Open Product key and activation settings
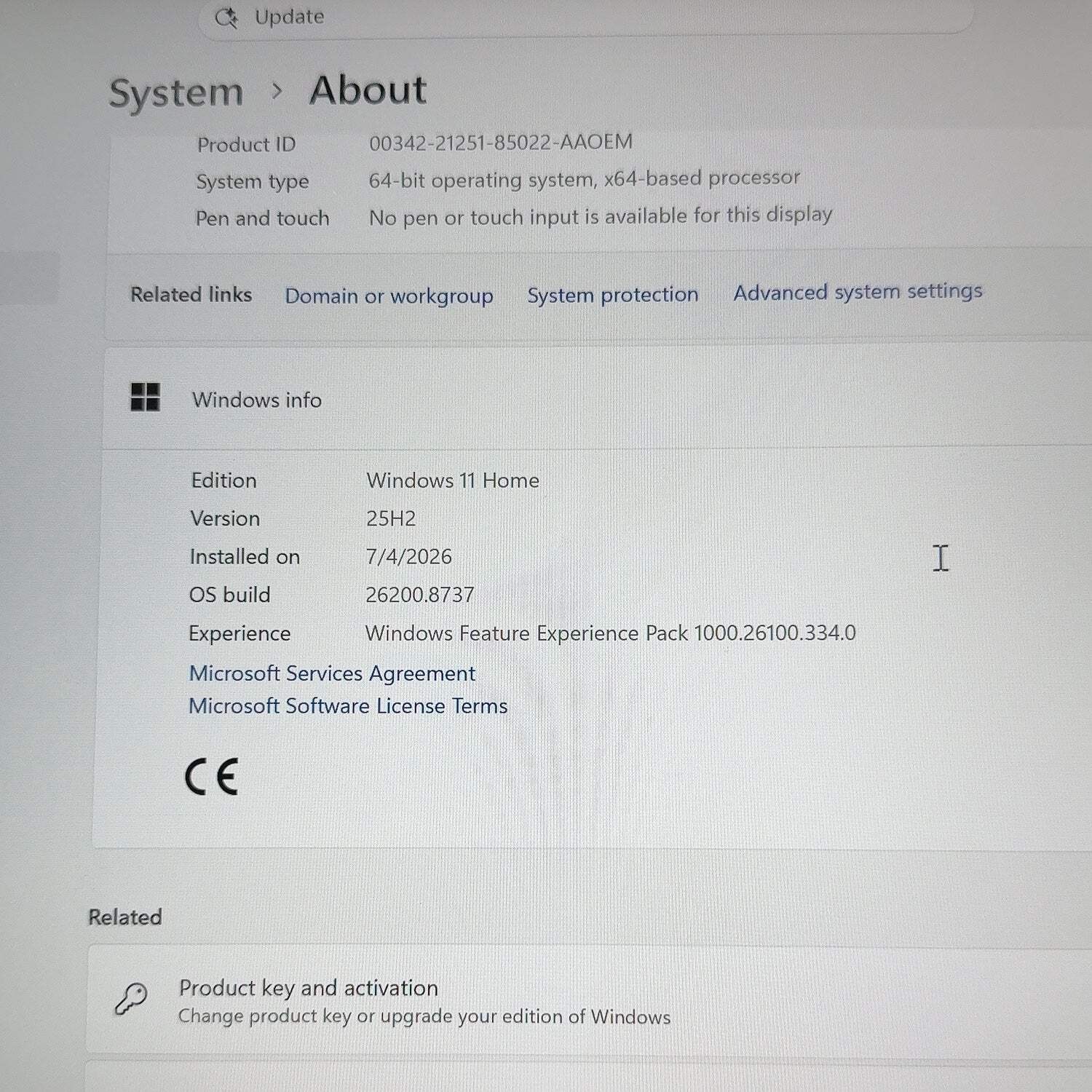1092x1092 pixels. click(x=590, y=1000)
